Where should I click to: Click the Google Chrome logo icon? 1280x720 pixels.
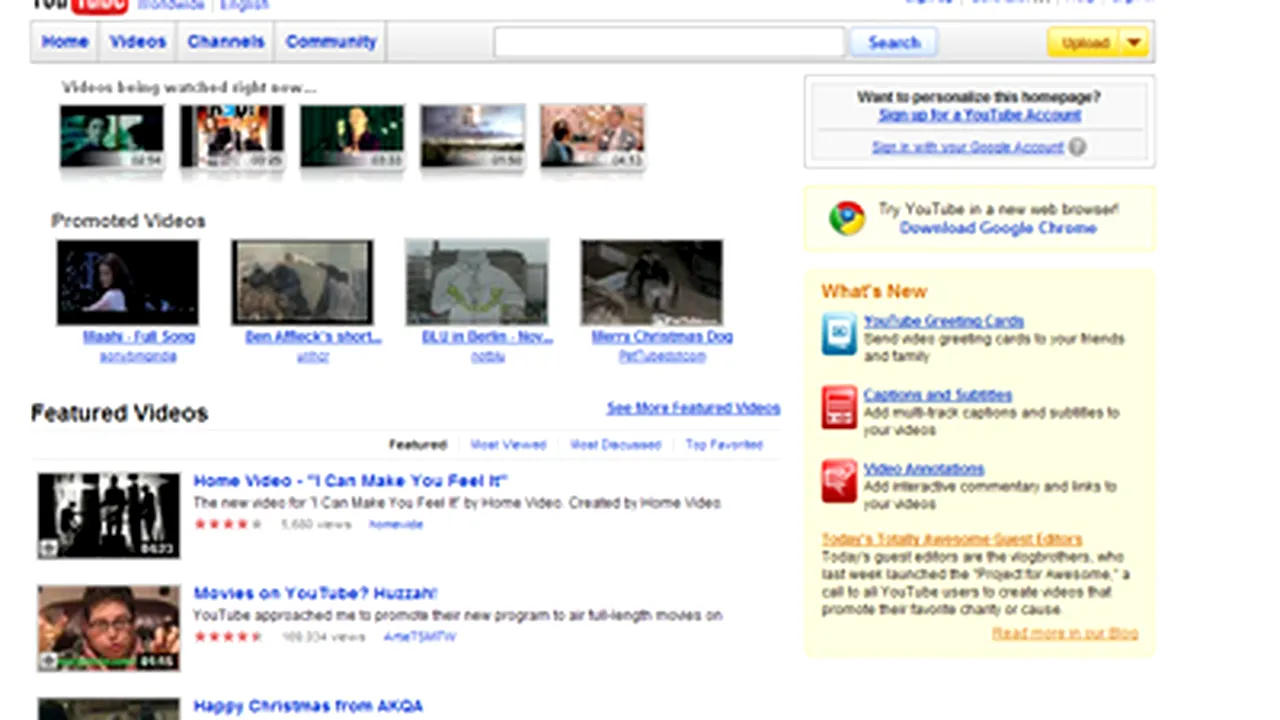(847, 218)
